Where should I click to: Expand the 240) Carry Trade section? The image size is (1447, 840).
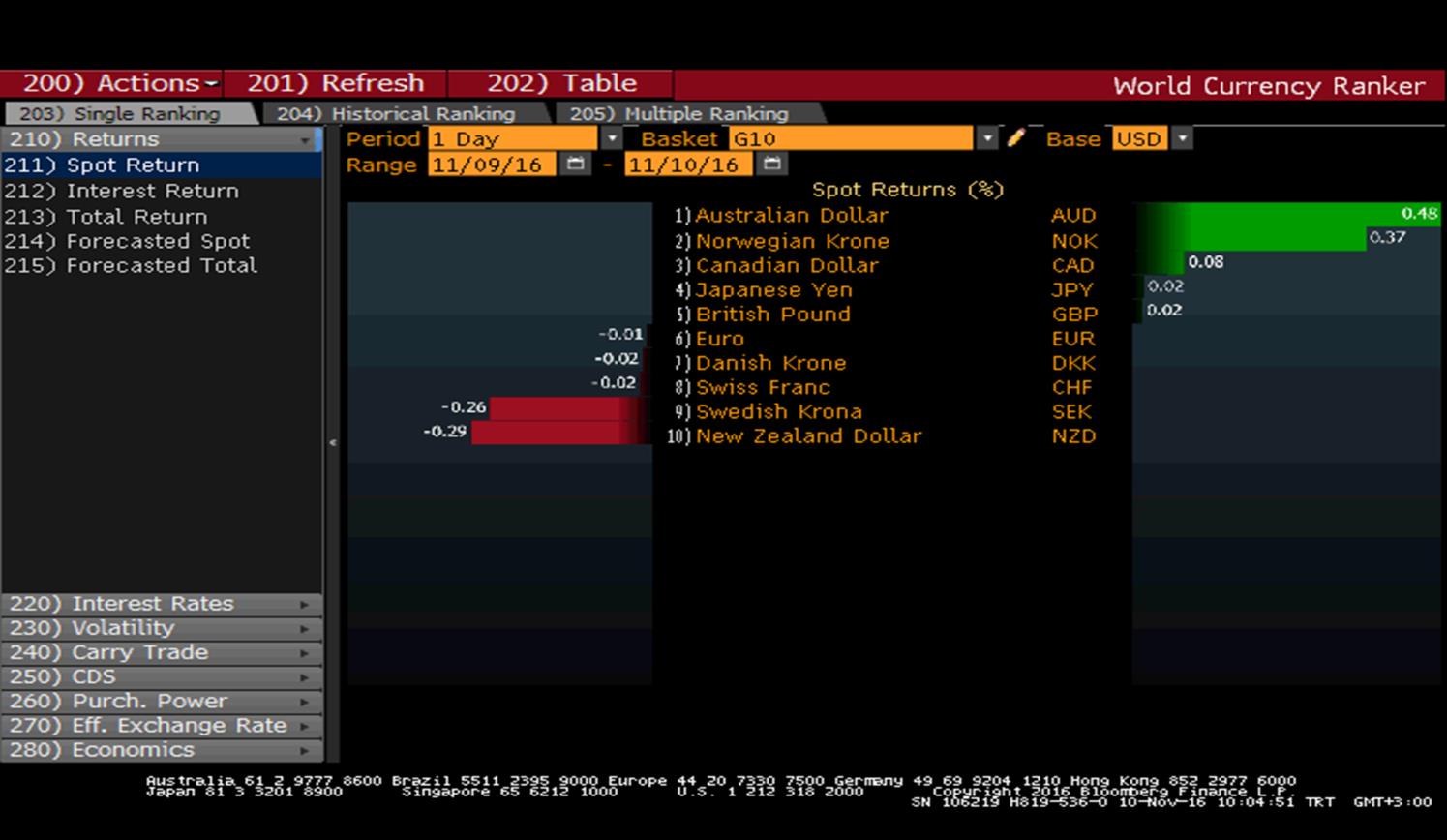[161, 652]
